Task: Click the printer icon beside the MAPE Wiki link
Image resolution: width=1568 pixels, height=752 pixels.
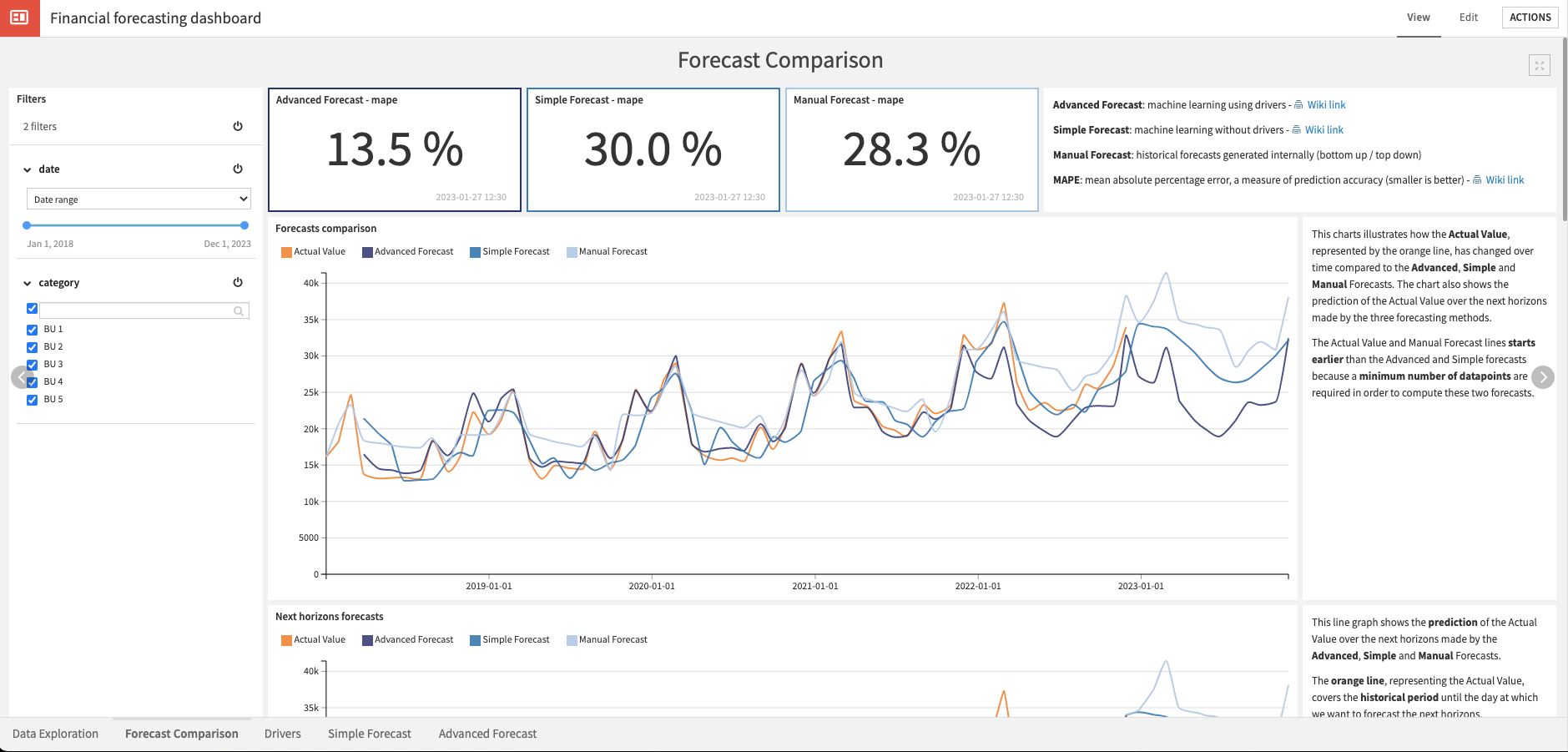Action: [1476, 179]
